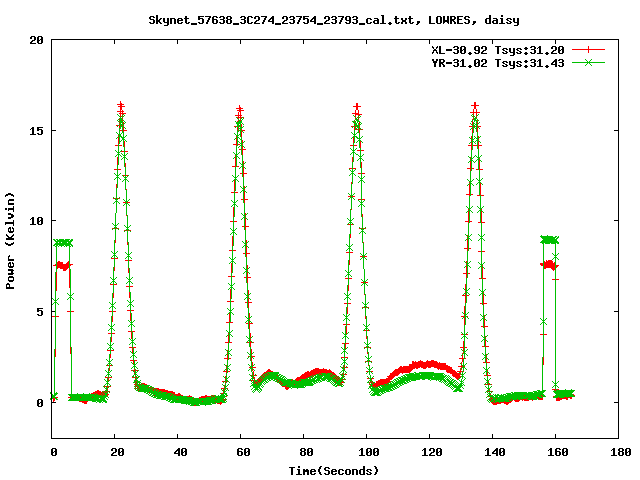The height and width of the screenshot is (480, 640).
Task: Click the green calibration plateau near 158 seconds
Action: [549, 240]
